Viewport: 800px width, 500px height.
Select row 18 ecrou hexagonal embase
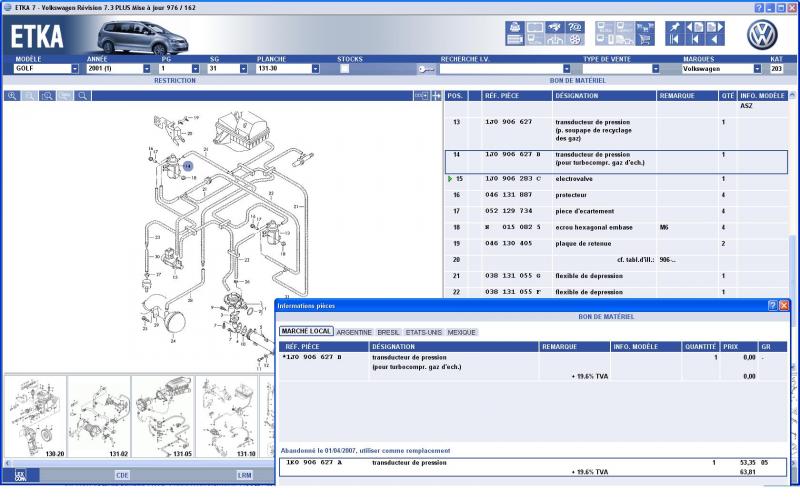pos(616,228)
